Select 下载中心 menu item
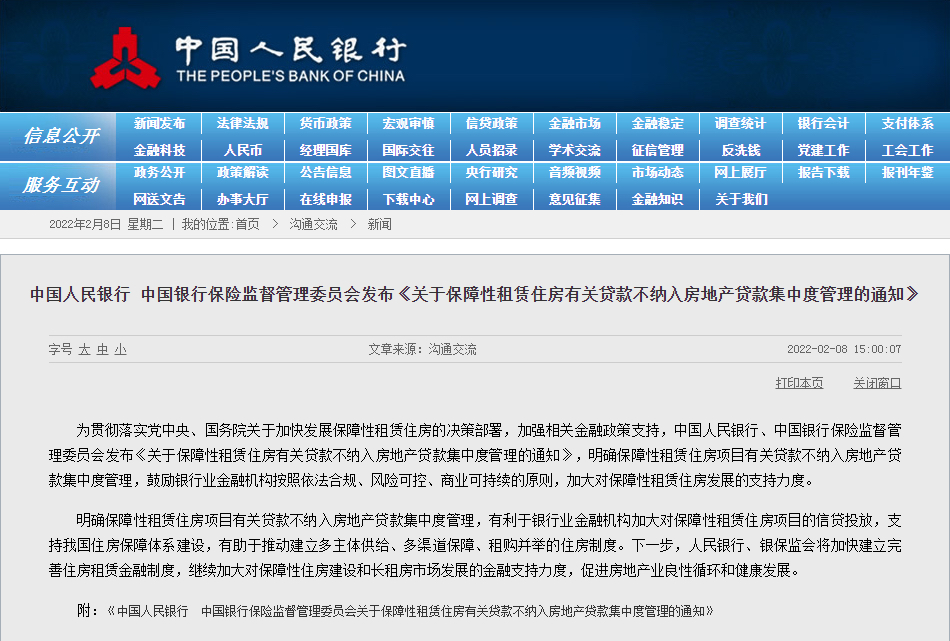 tap(408, 199)
